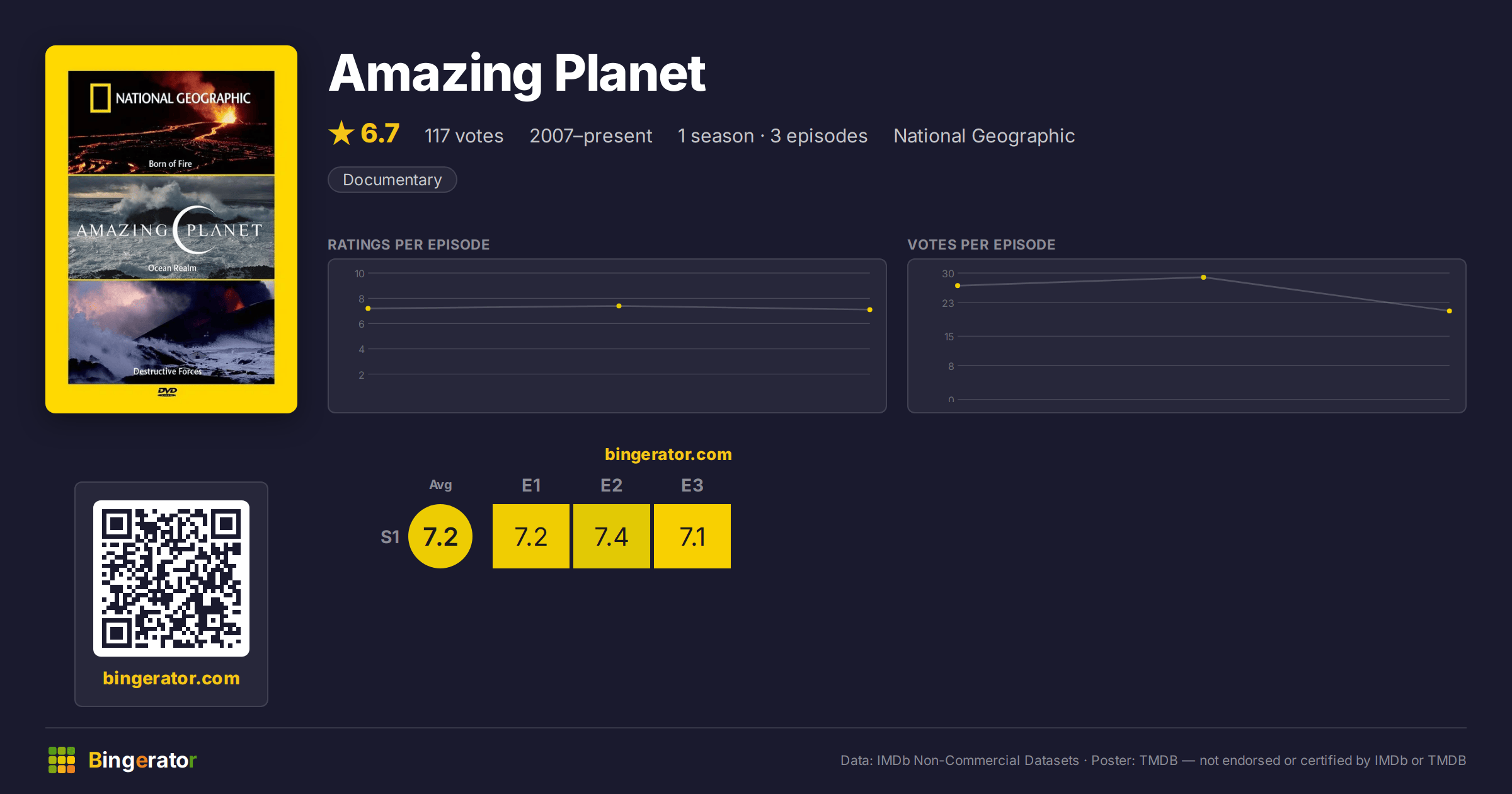Click the Bingerator brand name in footer

click(x=142, y=760)
